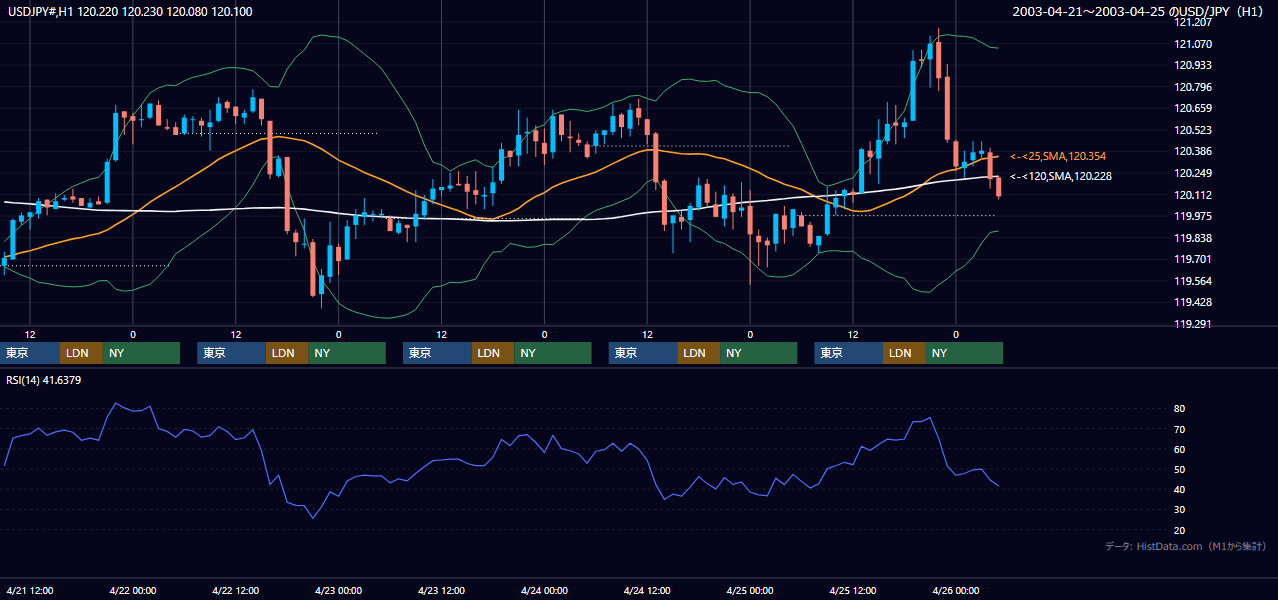Click the 121.070 price axis label
1278x600 pixels.
coord(1193,44)
